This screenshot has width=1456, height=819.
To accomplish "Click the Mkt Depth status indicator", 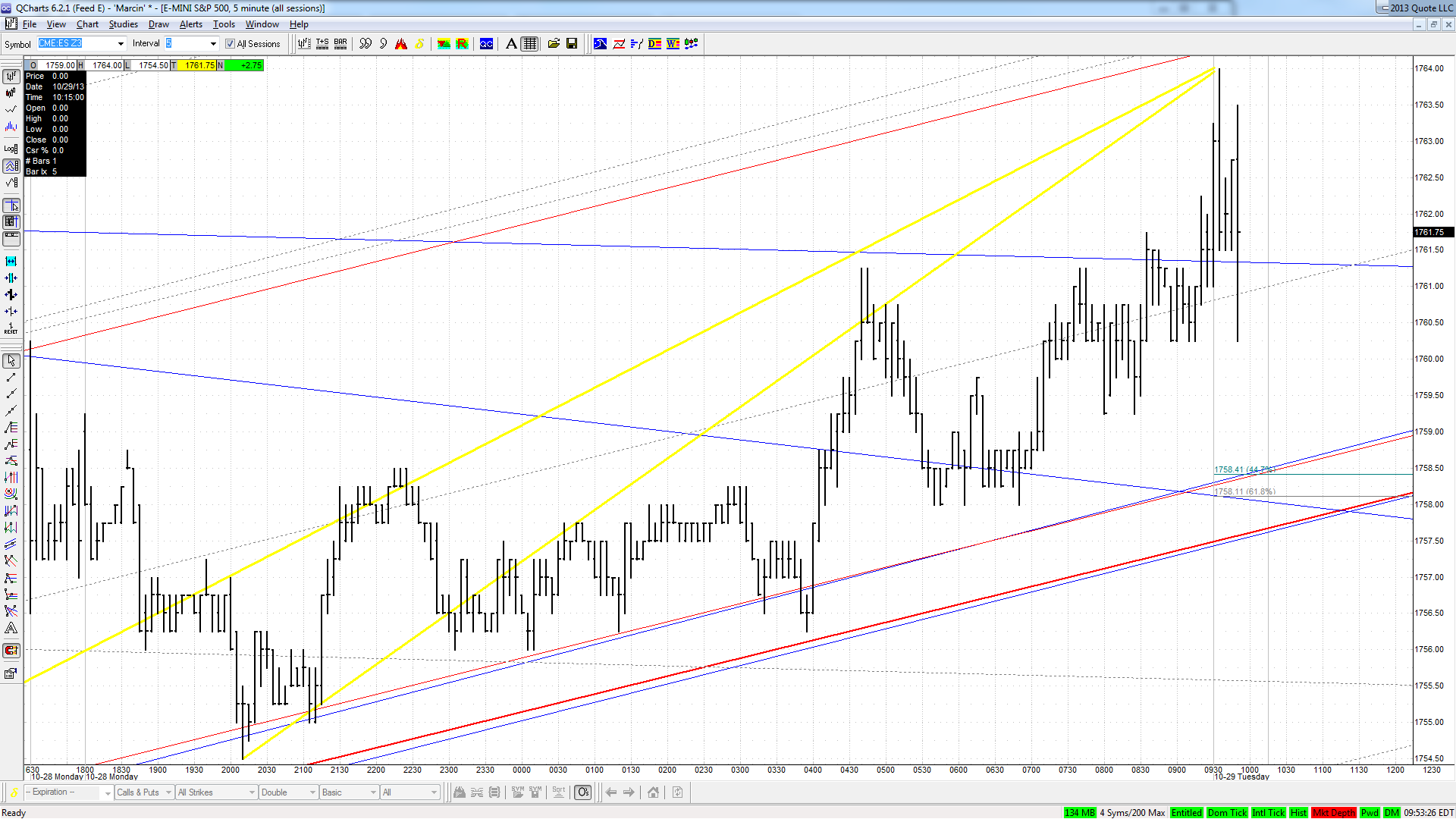I will point(1333,813).
